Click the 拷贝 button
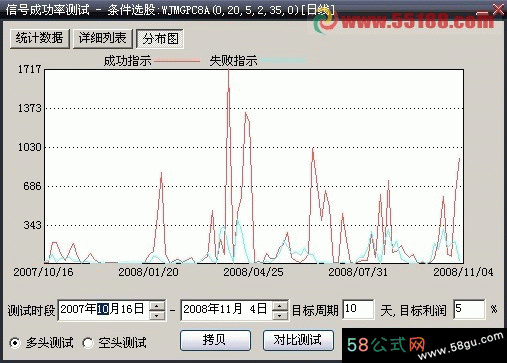The image size is (507, 363). pyautogui.click(x=215, y=340)
